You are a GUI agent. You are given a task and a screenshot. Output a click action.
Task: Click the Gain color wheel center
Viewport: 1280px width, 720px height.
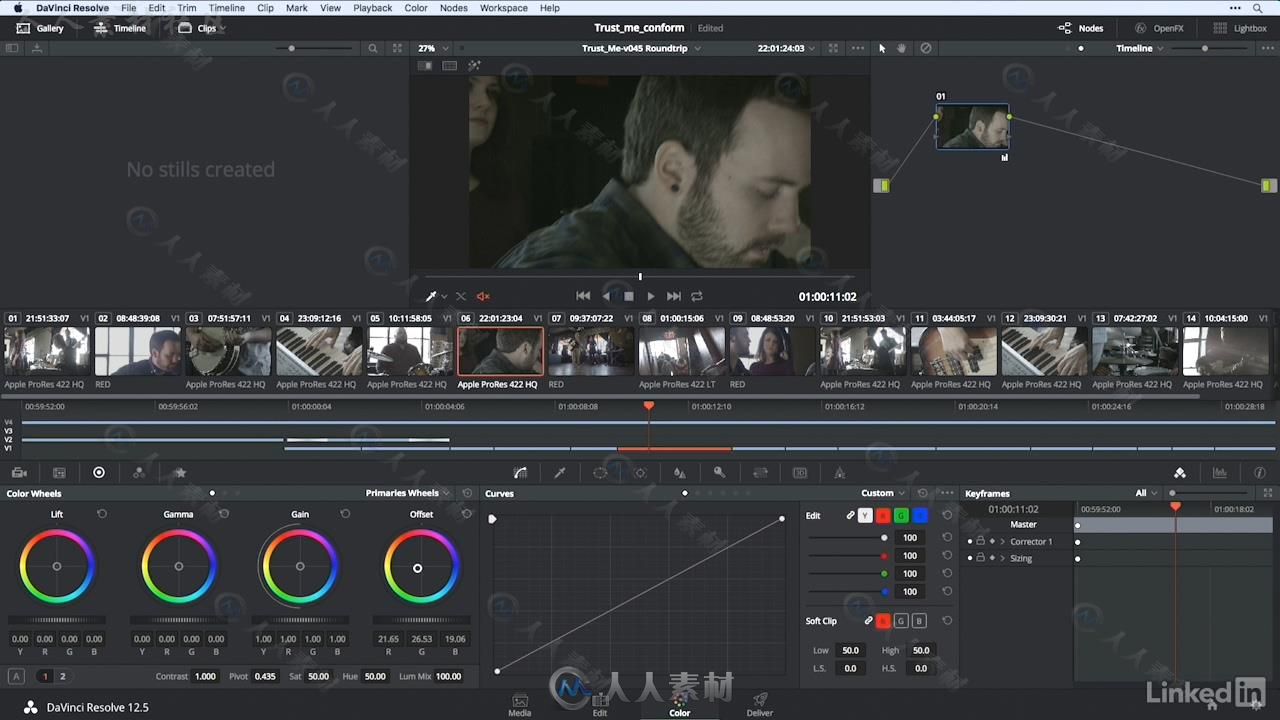coord(300,567)
